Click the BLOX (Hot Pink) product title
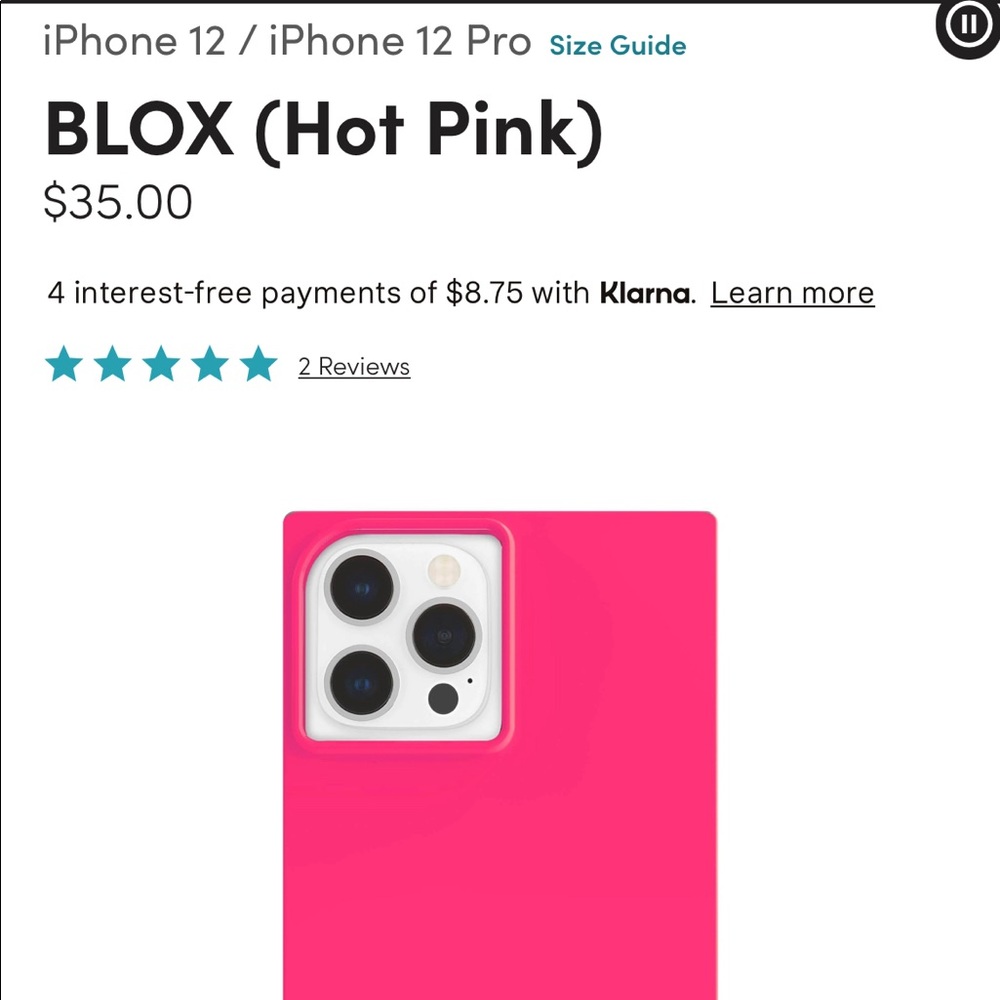Screen dimensions: 1000x1000 [322, 128]
